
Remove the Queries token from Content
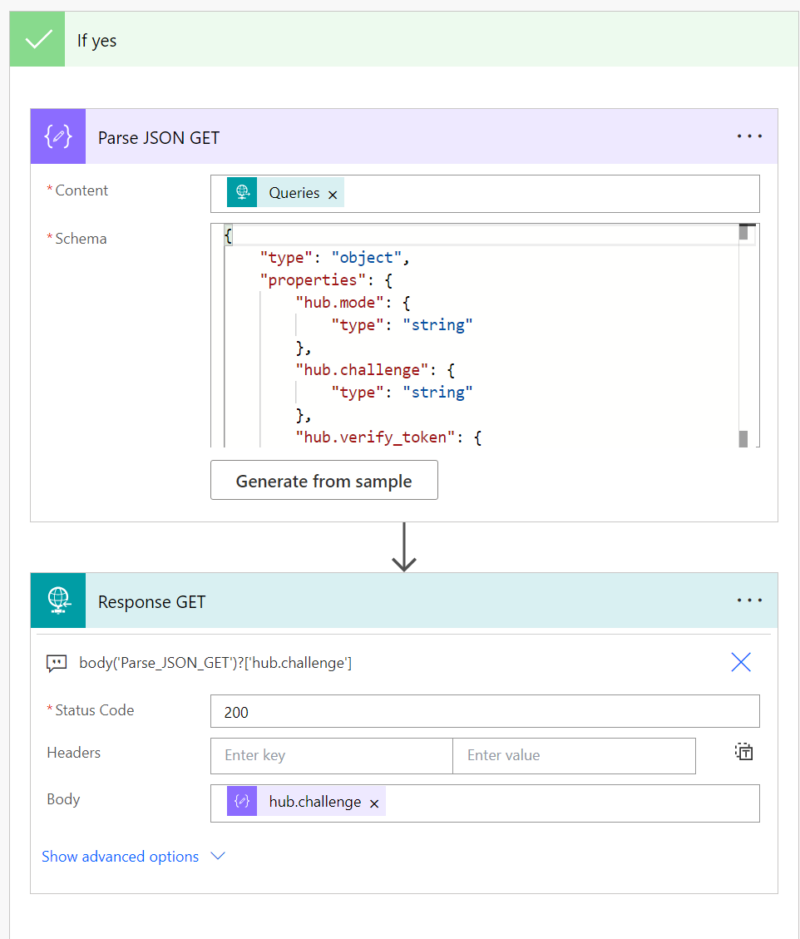coord(333,194)
